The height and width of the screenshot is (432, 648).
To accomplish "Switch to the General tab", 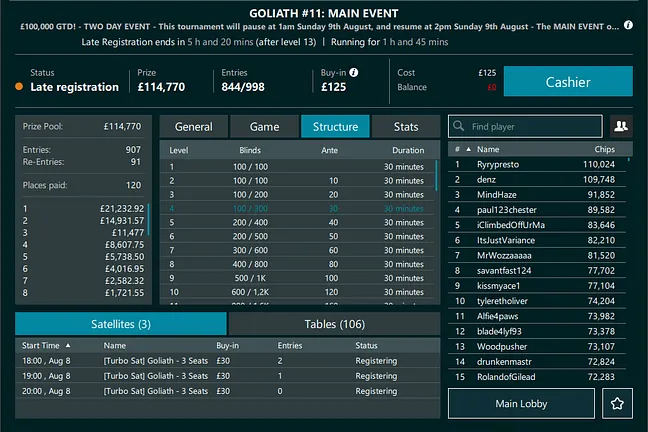I will click(x=193, y=127).
